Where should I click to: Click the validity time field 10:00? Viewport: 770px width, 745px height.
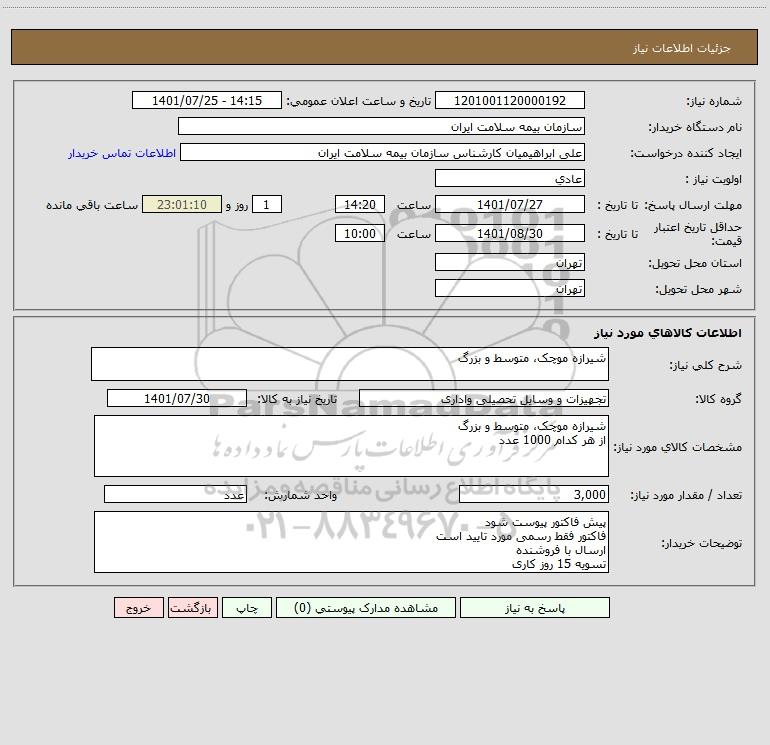[x=359, y=233]
